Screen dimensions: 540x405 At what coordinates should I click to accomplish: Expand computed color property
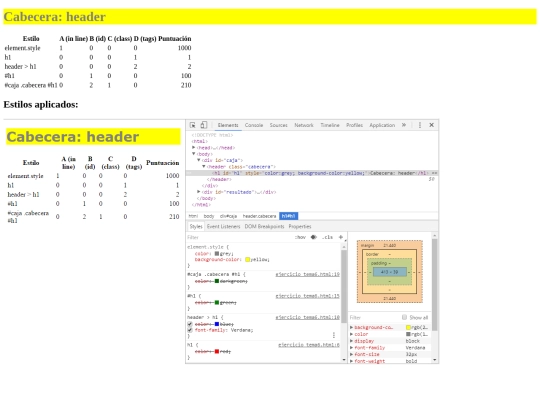click(x=351, y=334)
